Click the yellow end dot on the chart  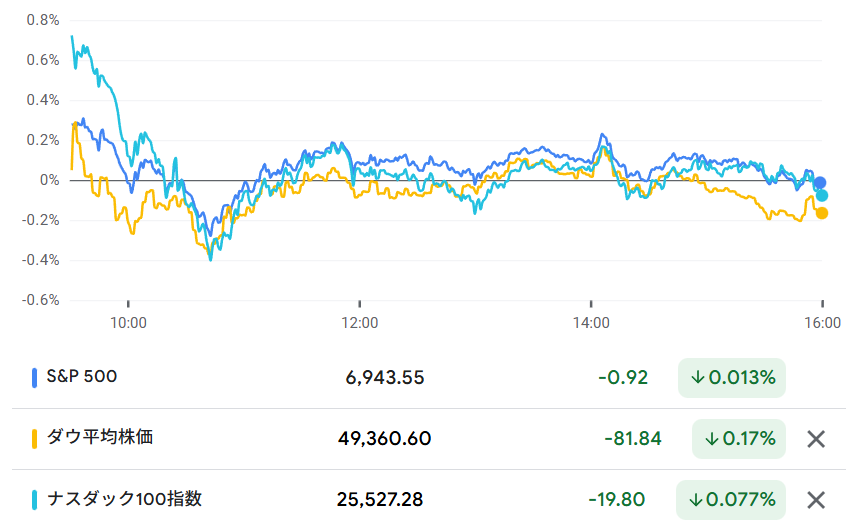tap(822, 213)
